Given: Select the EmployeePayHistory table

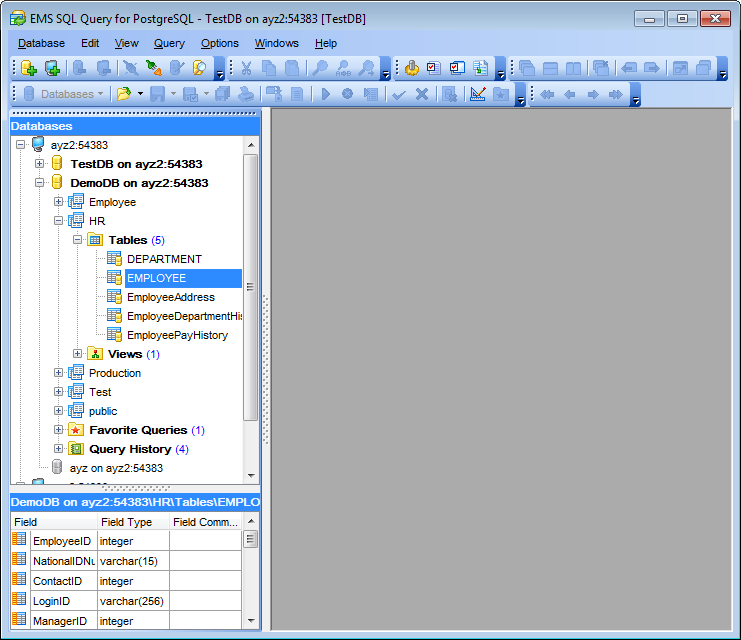Looking at the screenshot, I should [177, 335].
